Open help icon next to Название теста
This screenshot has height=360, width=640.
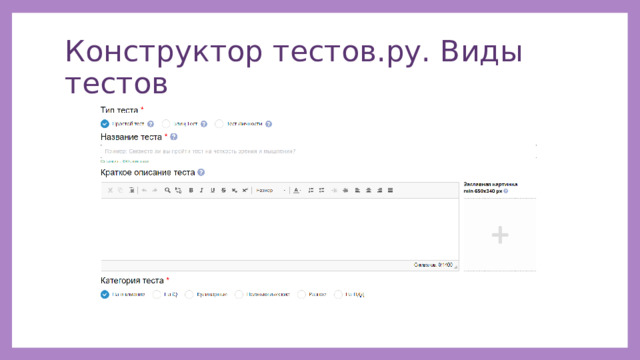point(174,137)
